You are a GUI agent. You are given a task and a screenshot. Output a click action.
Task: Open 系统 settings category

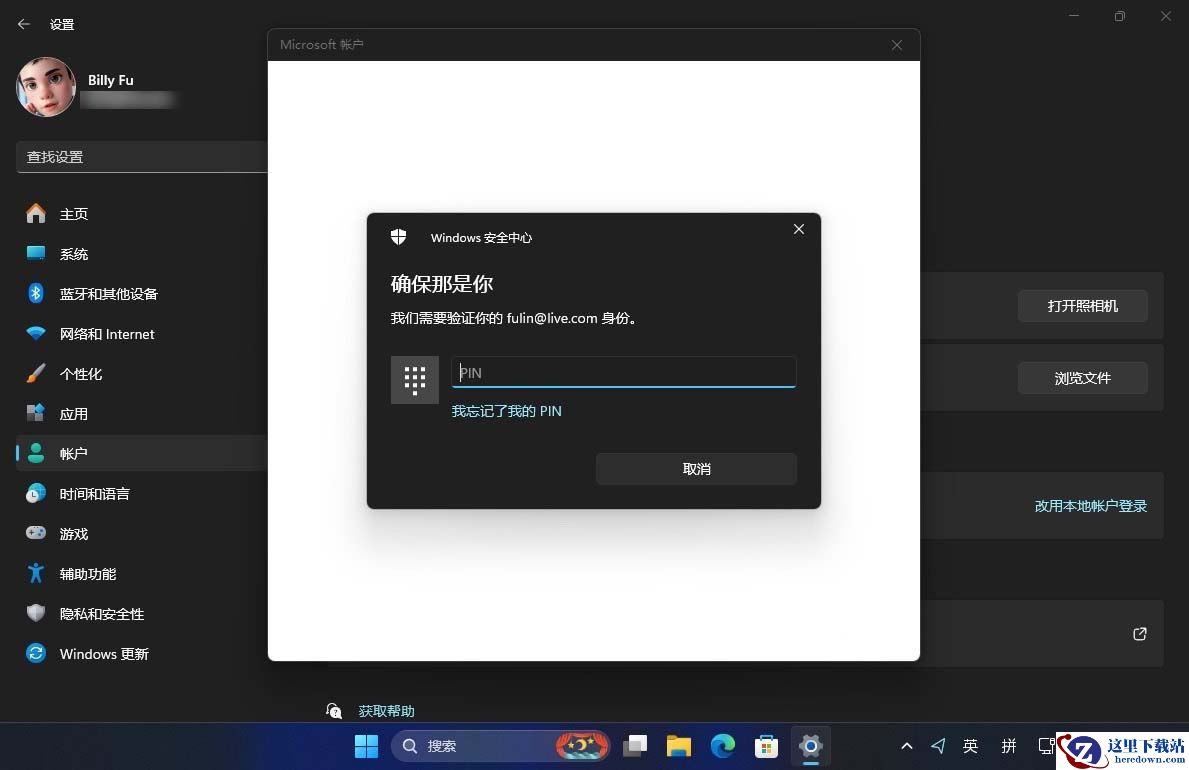point(142,254)
